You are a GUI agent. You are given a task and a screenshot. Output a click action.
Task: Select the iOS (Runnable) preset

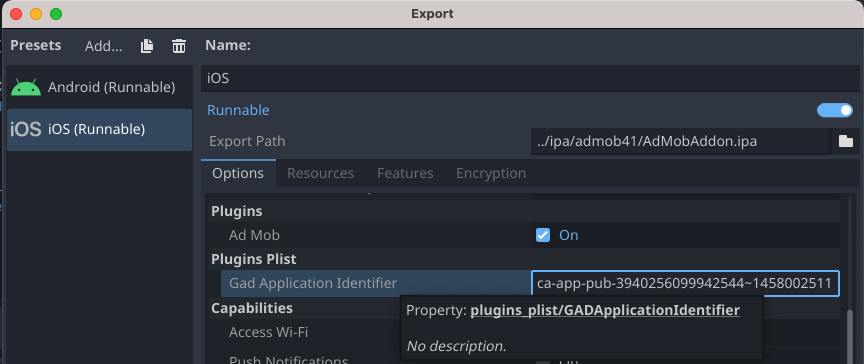(x=99, y=129)
